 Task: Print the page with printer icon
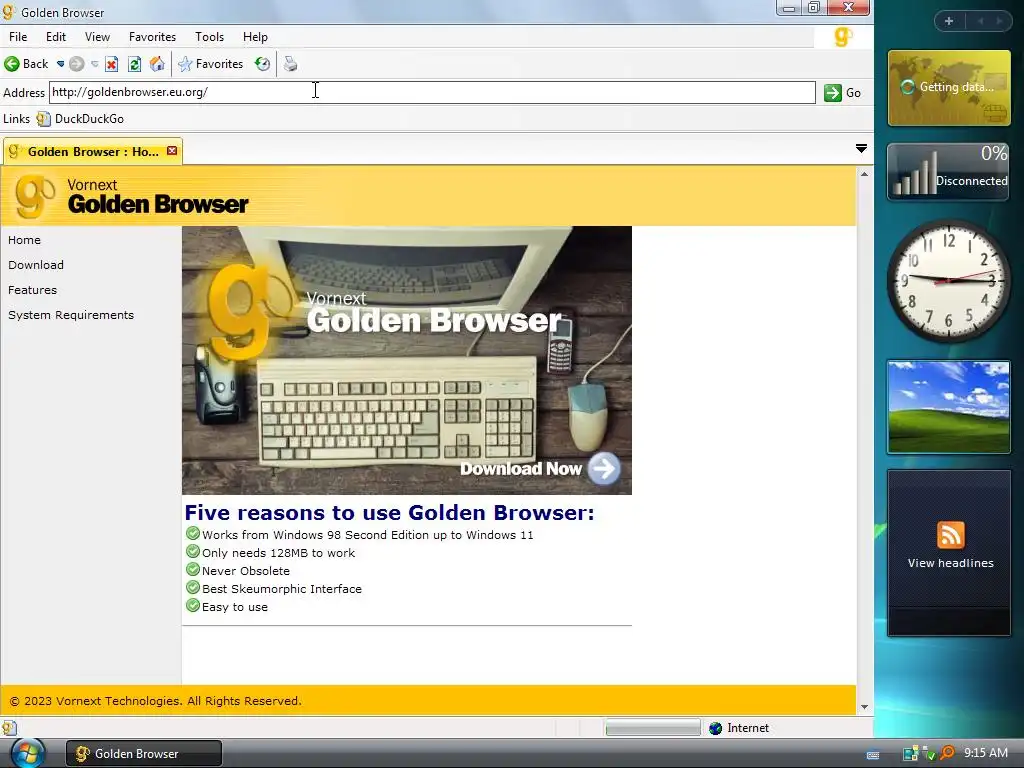tap(291, 64)
